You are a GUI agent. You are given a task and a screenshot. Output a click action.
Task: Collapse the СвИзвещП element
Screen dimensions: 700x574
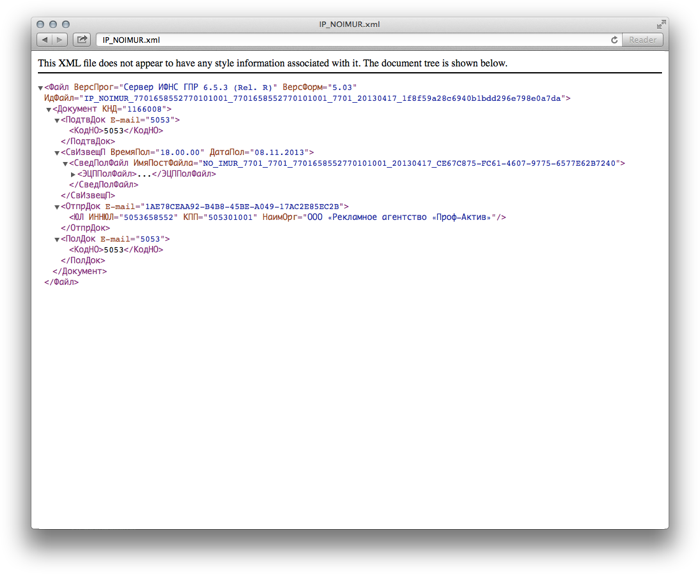[x=57, y=153]
